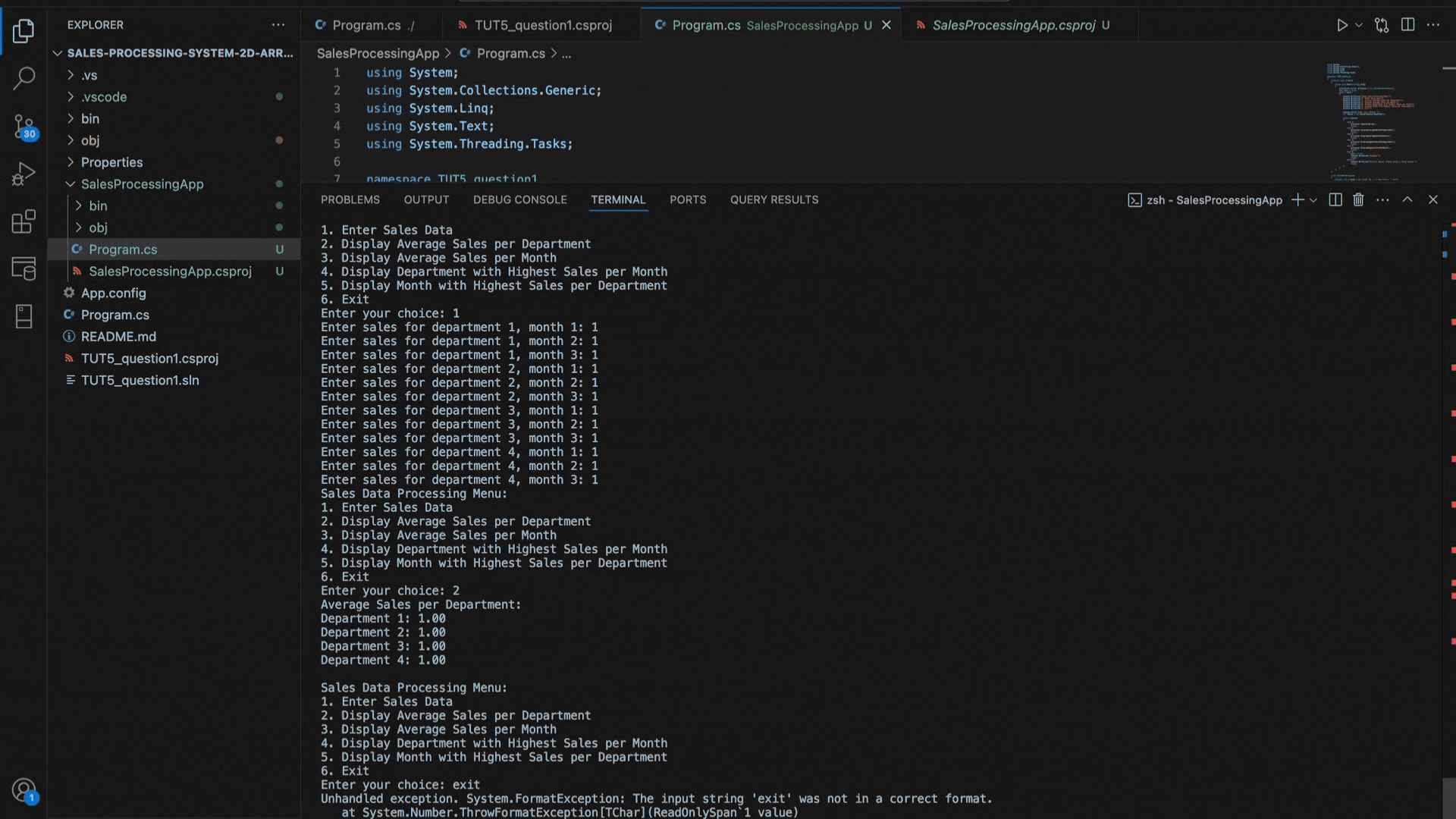Expand obj folder inside SalesProcessingApp
1456x819 pixels.
tap(174, 227)
